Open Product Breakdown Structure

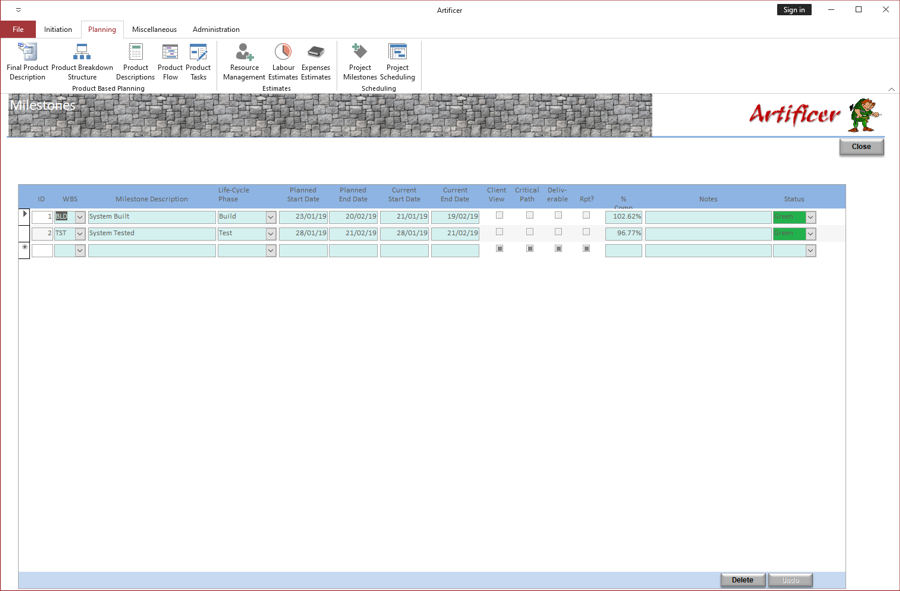[x=82, y=62]
